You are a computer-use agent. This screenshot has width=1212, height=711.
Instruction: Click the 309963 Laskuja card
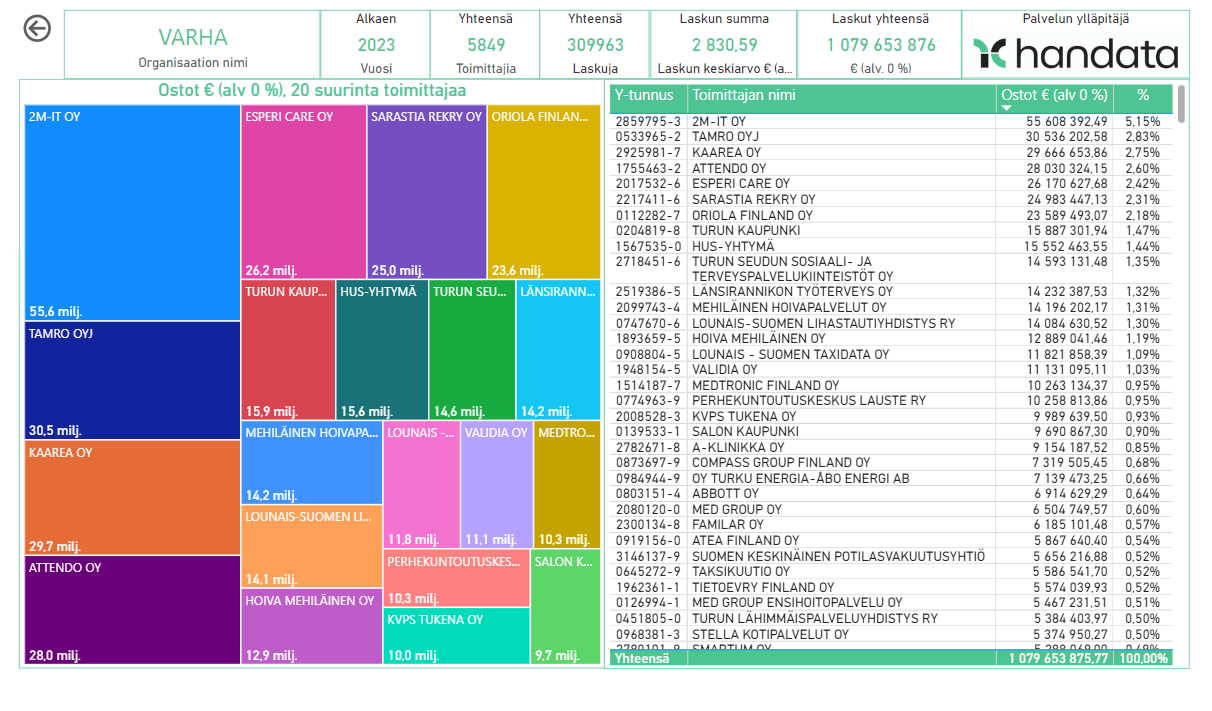pyautogui.click(x=595, y=46)
